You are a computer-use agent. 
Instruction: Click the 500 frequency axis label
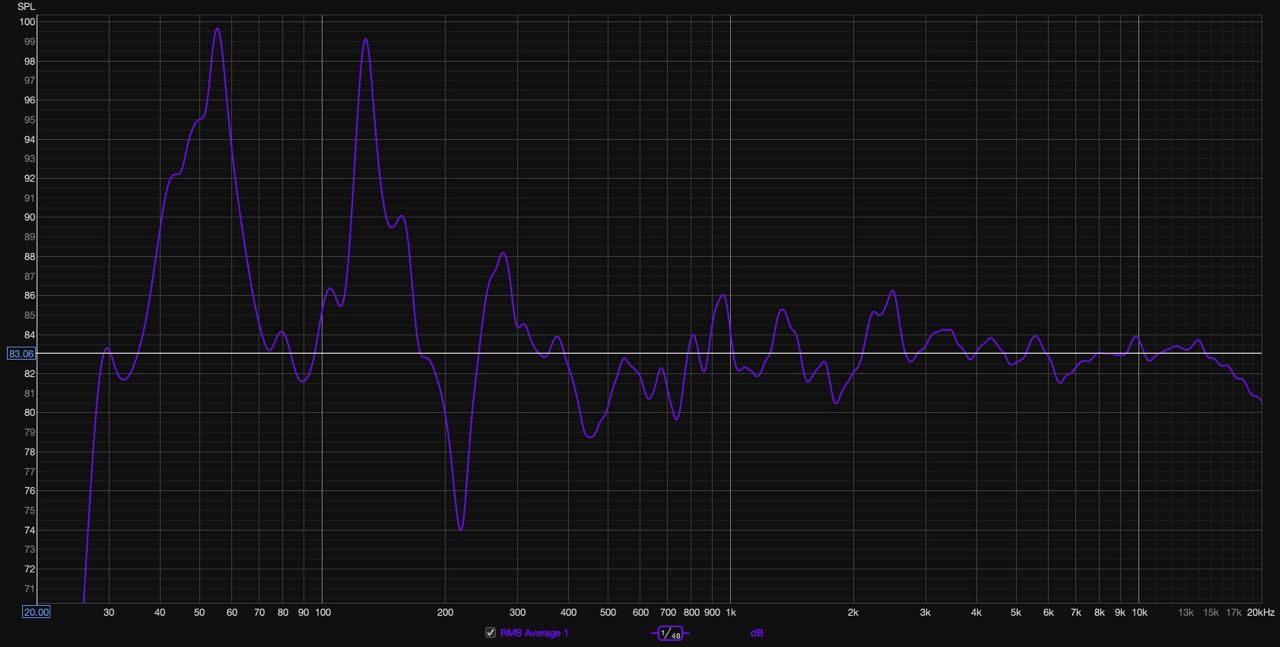pyautogui.click(x=607, y=612)
